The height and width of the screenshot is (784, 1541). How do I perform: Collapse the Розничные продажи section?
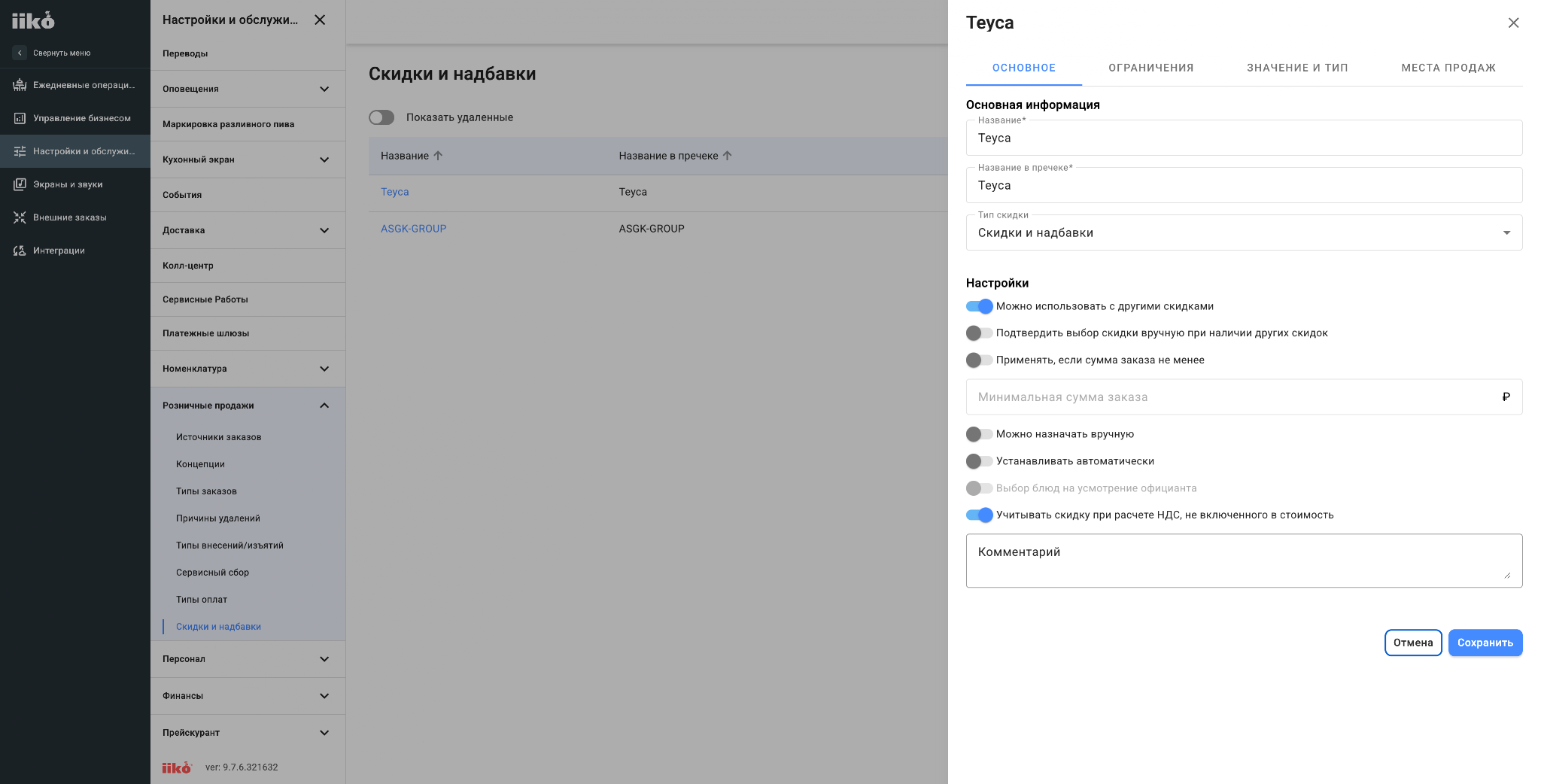coord(324,406)
